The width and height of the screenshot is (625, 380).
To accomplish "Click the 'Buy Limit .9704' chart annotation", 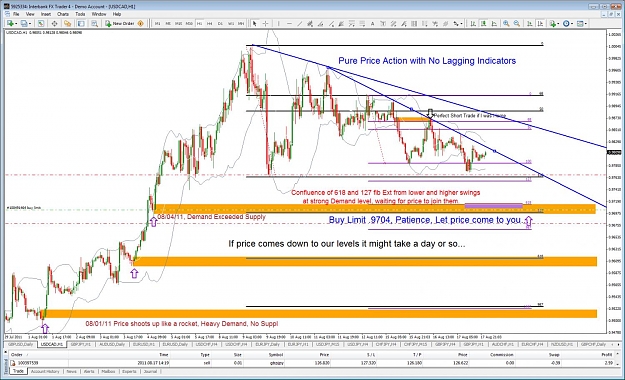I will (425, 220).
